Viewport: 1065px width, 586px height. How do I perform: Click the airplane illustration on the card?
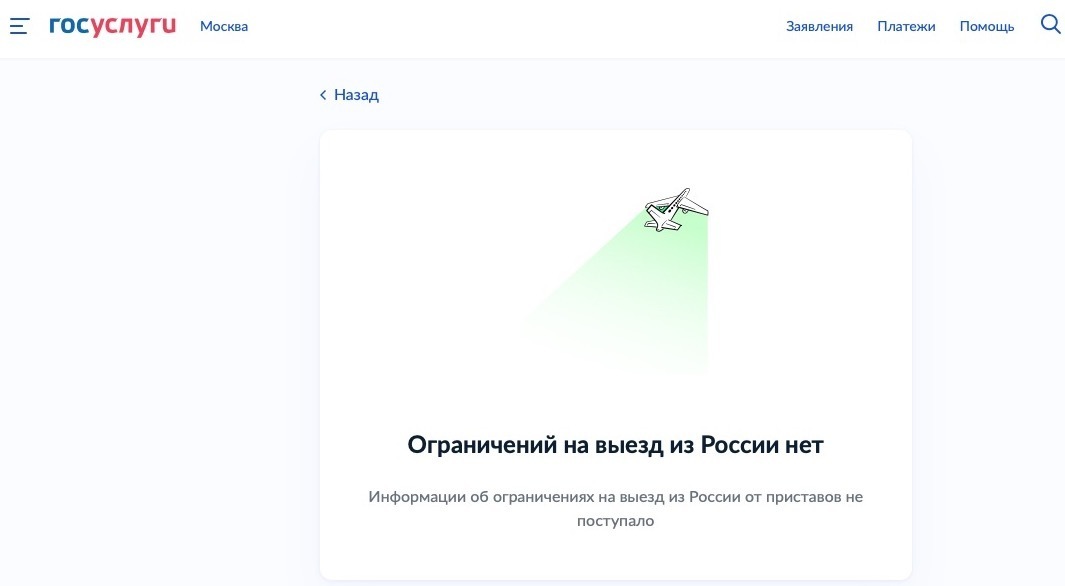pos(676,207)
